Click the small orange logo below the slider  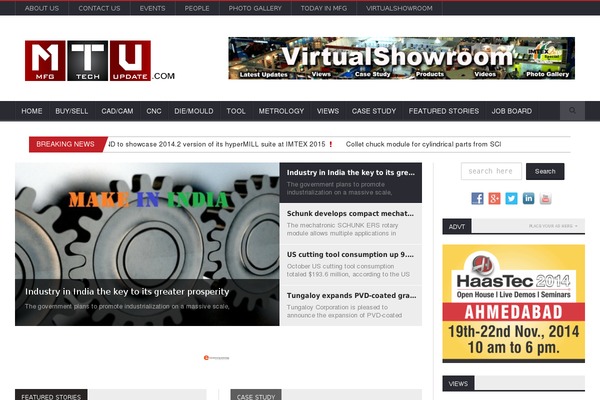click(x=216, y=358)
